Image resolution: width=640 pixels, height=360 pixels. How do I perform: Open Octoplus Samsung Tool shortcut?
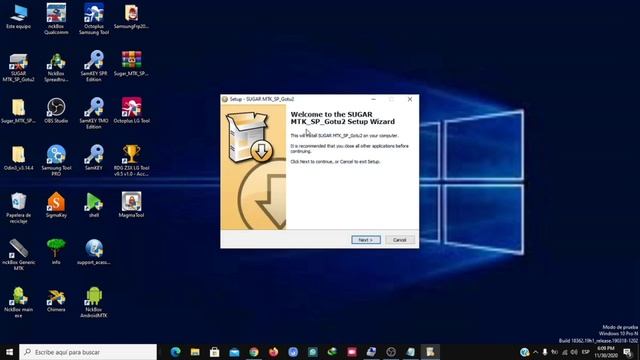[x=94, y=19]
